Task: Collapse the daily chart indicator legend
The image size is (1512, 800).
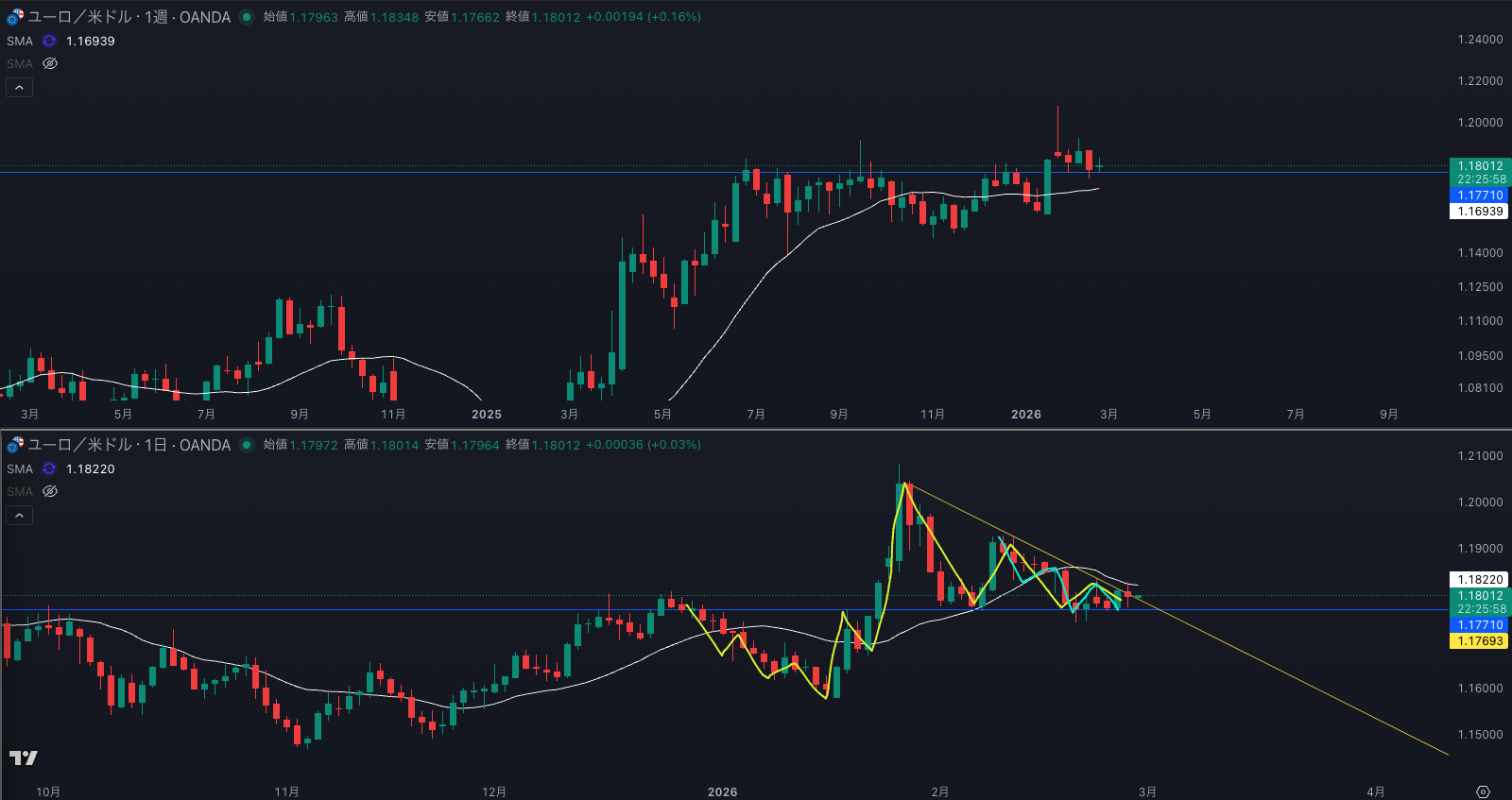Action: [20, 516]
